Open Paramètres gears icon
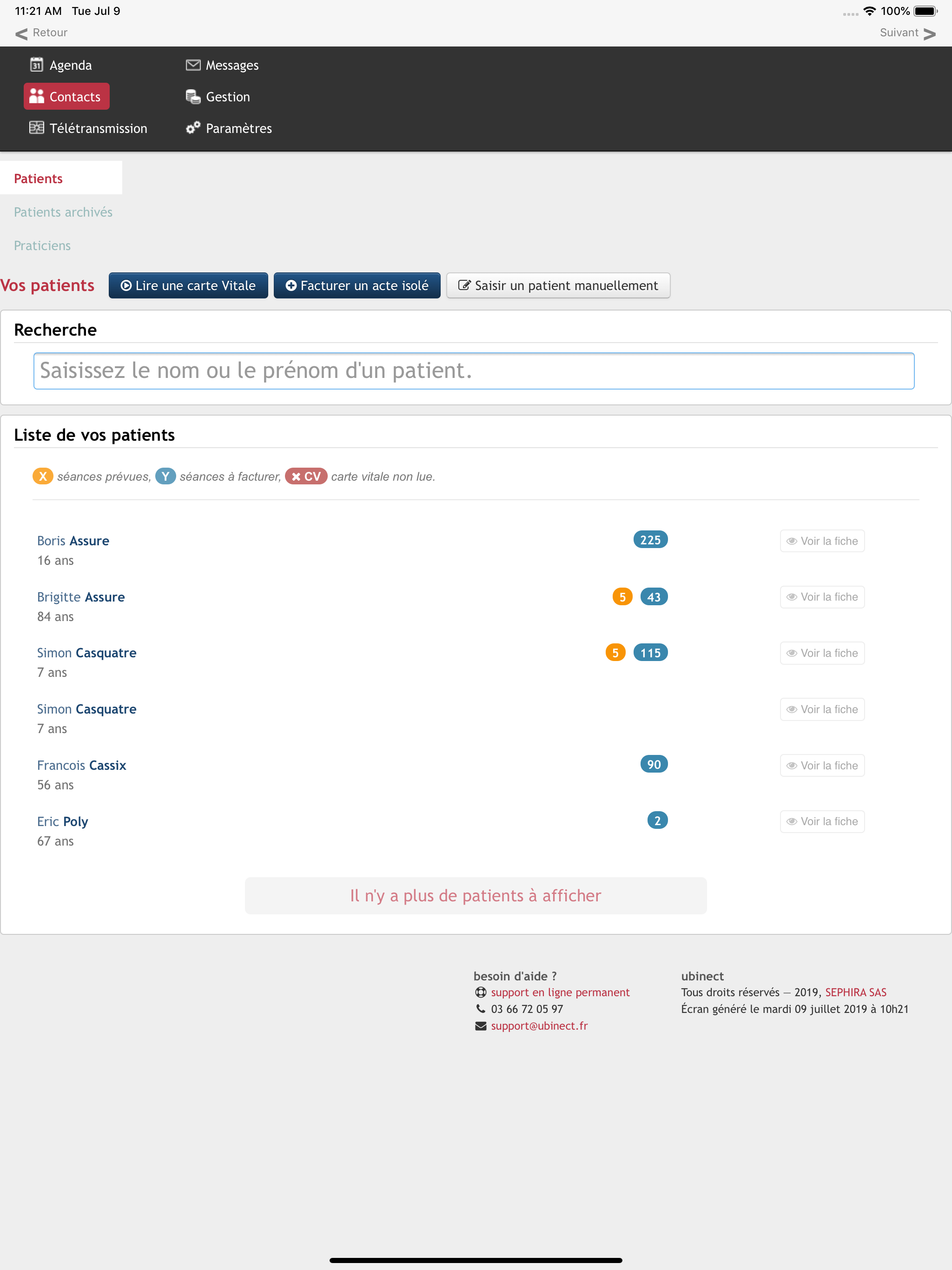 click(193, 127)
